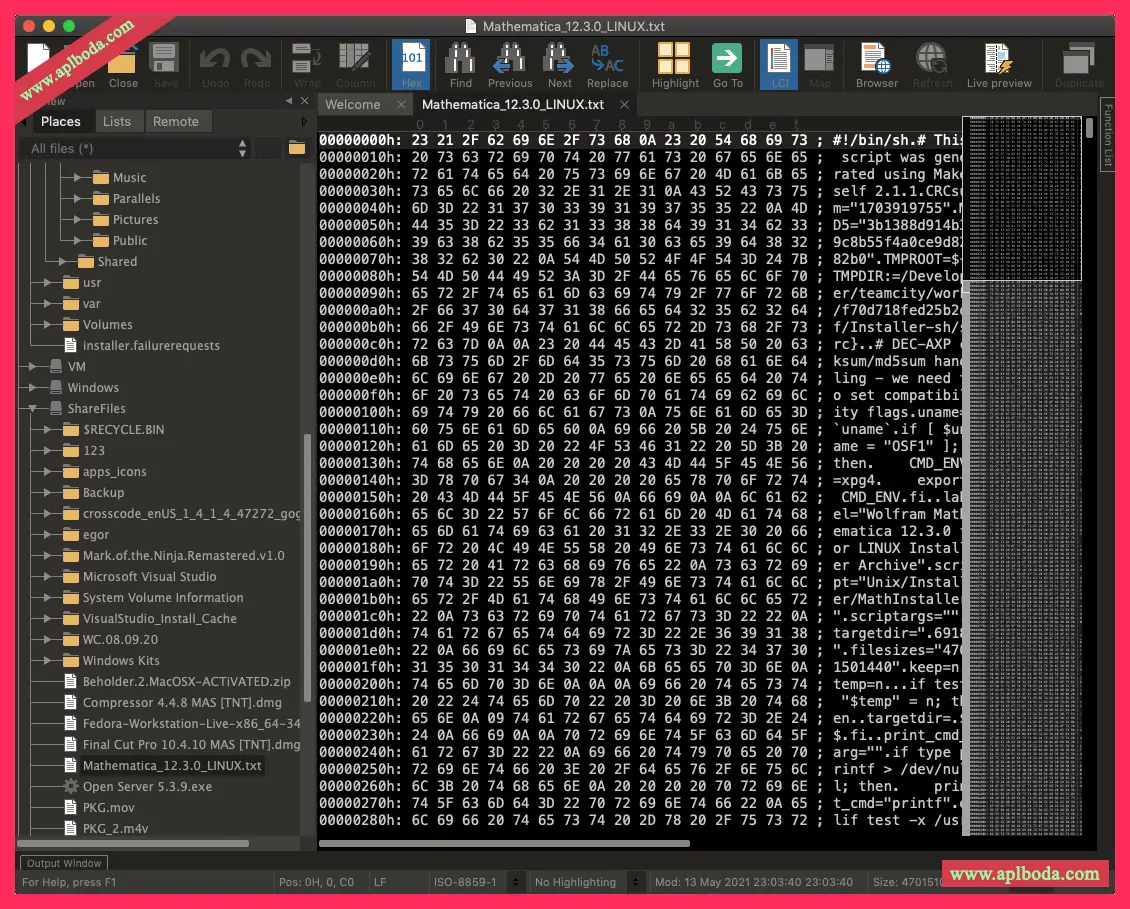
Task: Toggle Hex editing mode button
Action: pyautogui.click(x=411, y=65)
